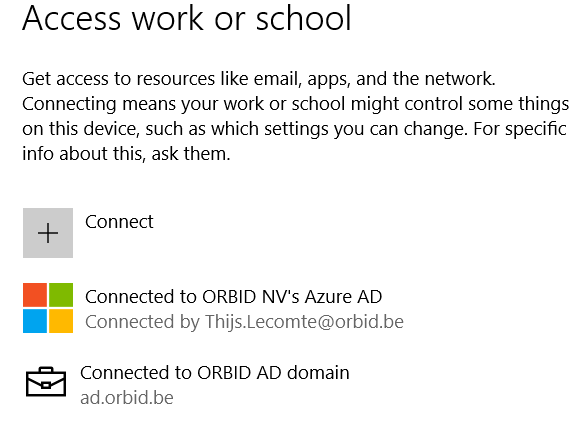Click the Thijs.Lecomte@orbid.be account line
This screenshot has height=429, width=577.
click(x=244, y=322)
